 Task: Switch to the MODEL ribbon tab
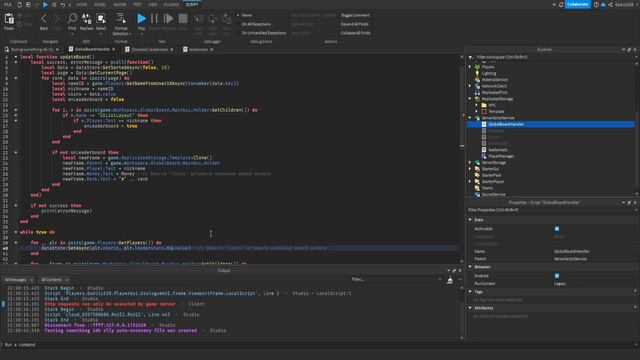tap(100, 4)
